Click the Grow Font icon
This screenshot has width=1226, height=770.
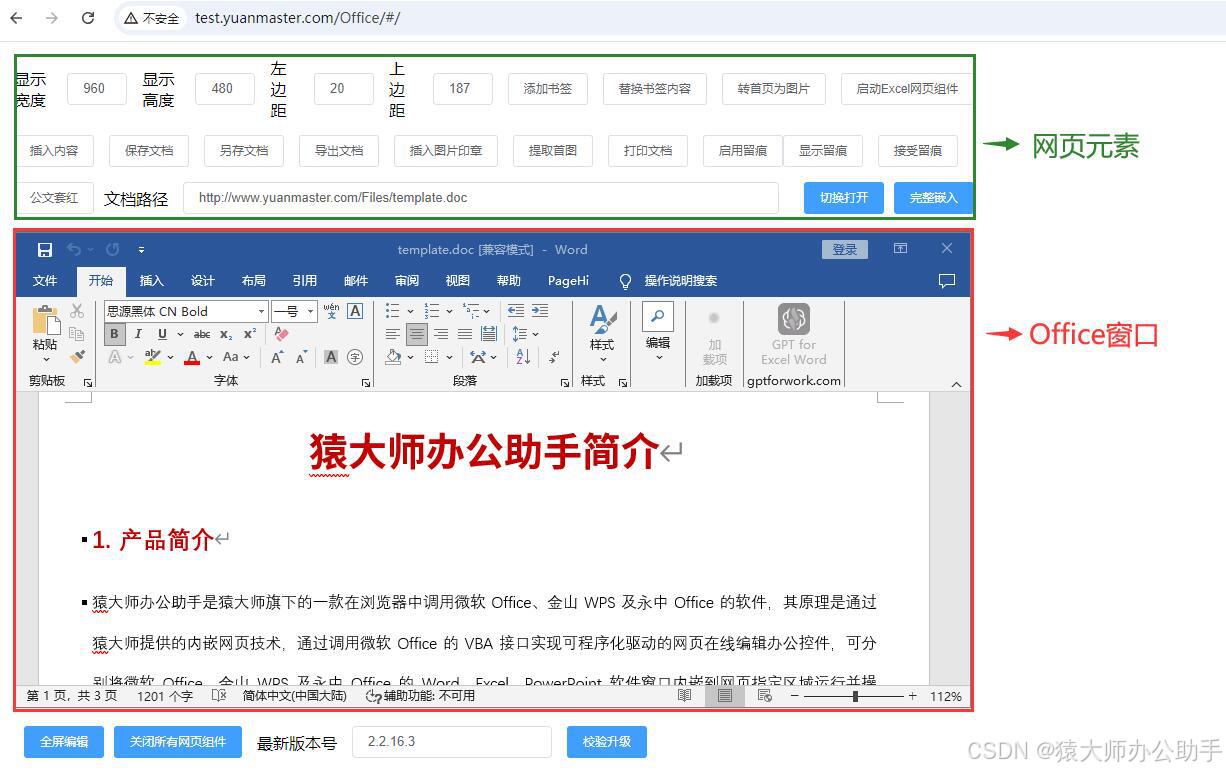[277, 357]
